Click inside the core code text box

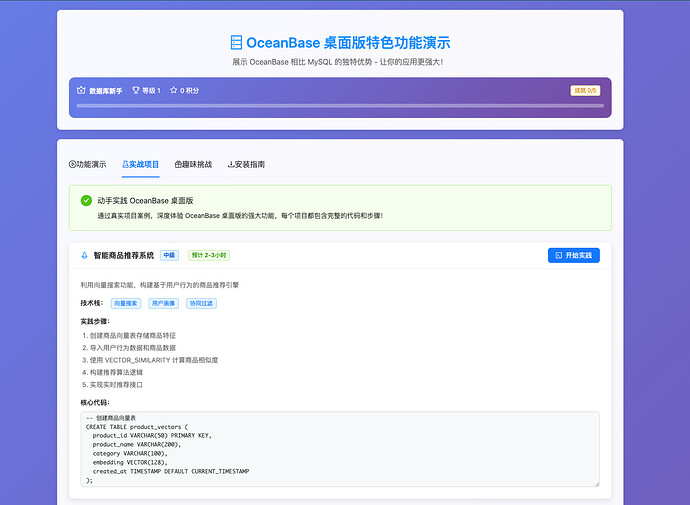[x=340, y=449]
